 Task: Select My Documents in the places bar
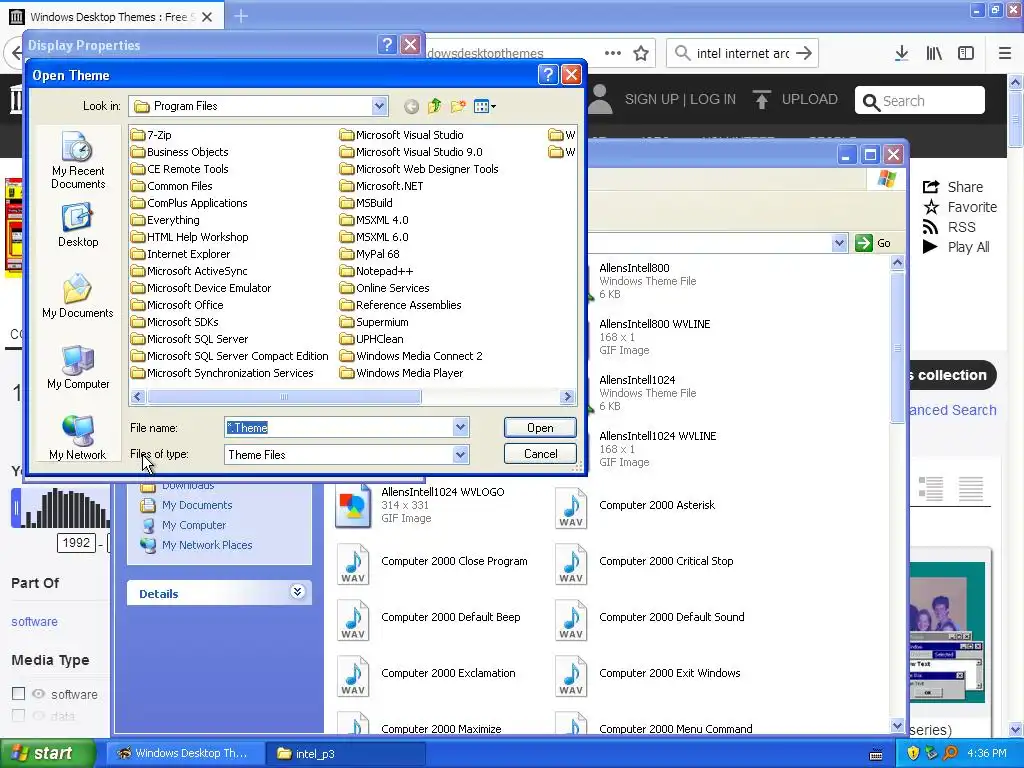[78, 296]
